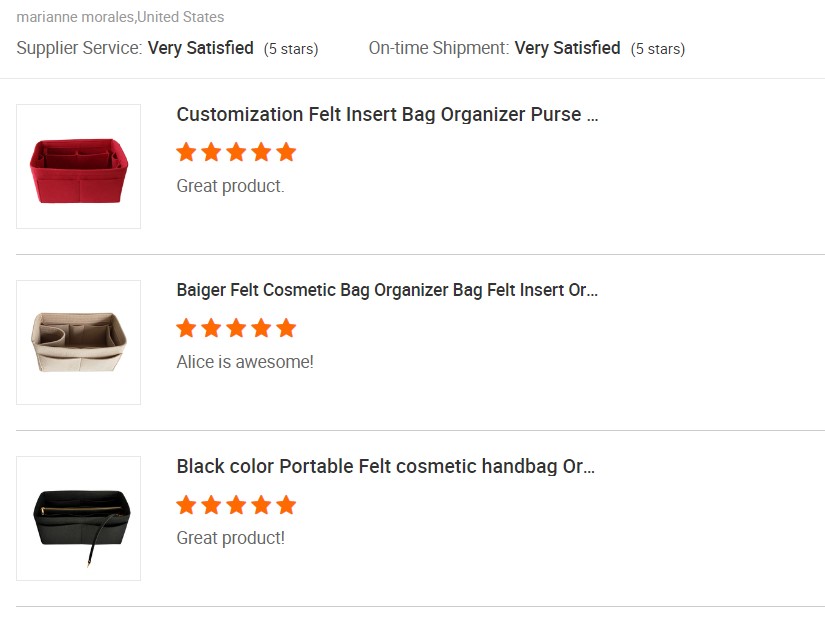Click the 'Great product!' review comment

(230, 538)
